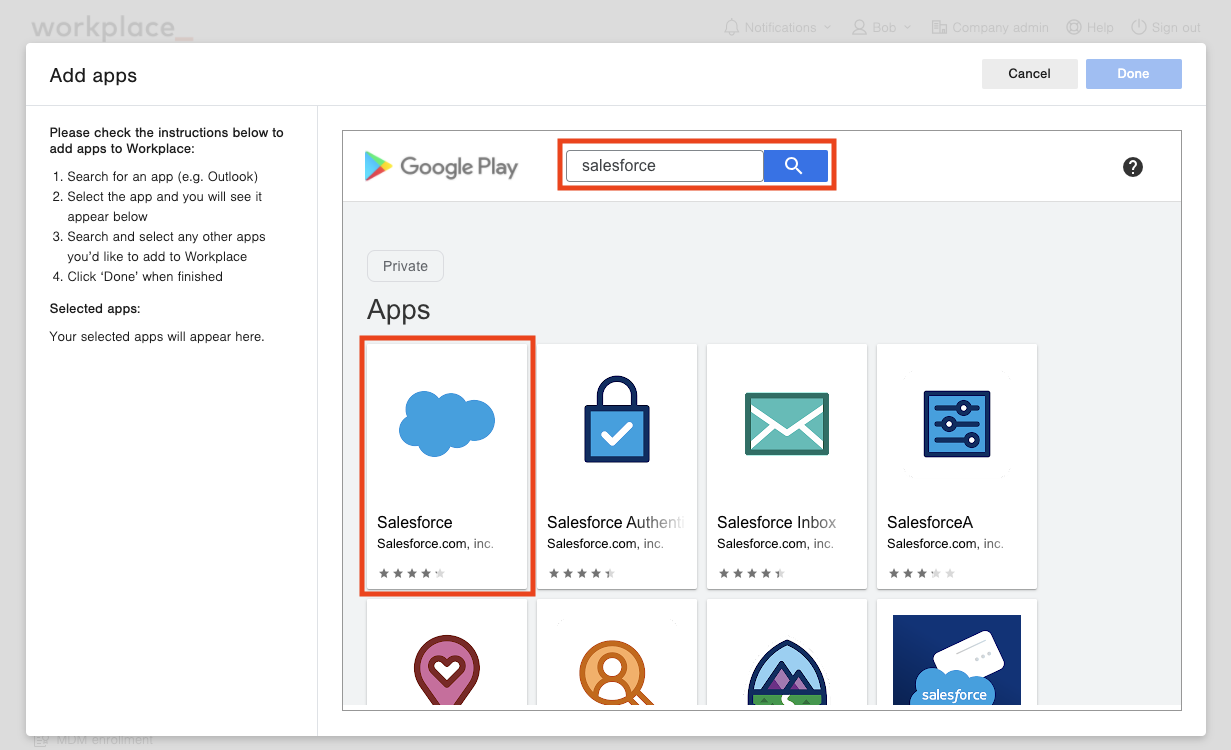Image resolution: width=1231 pixels, height=750 pixels.
Task: Click the Cancel button
Action: point(1030,74)
